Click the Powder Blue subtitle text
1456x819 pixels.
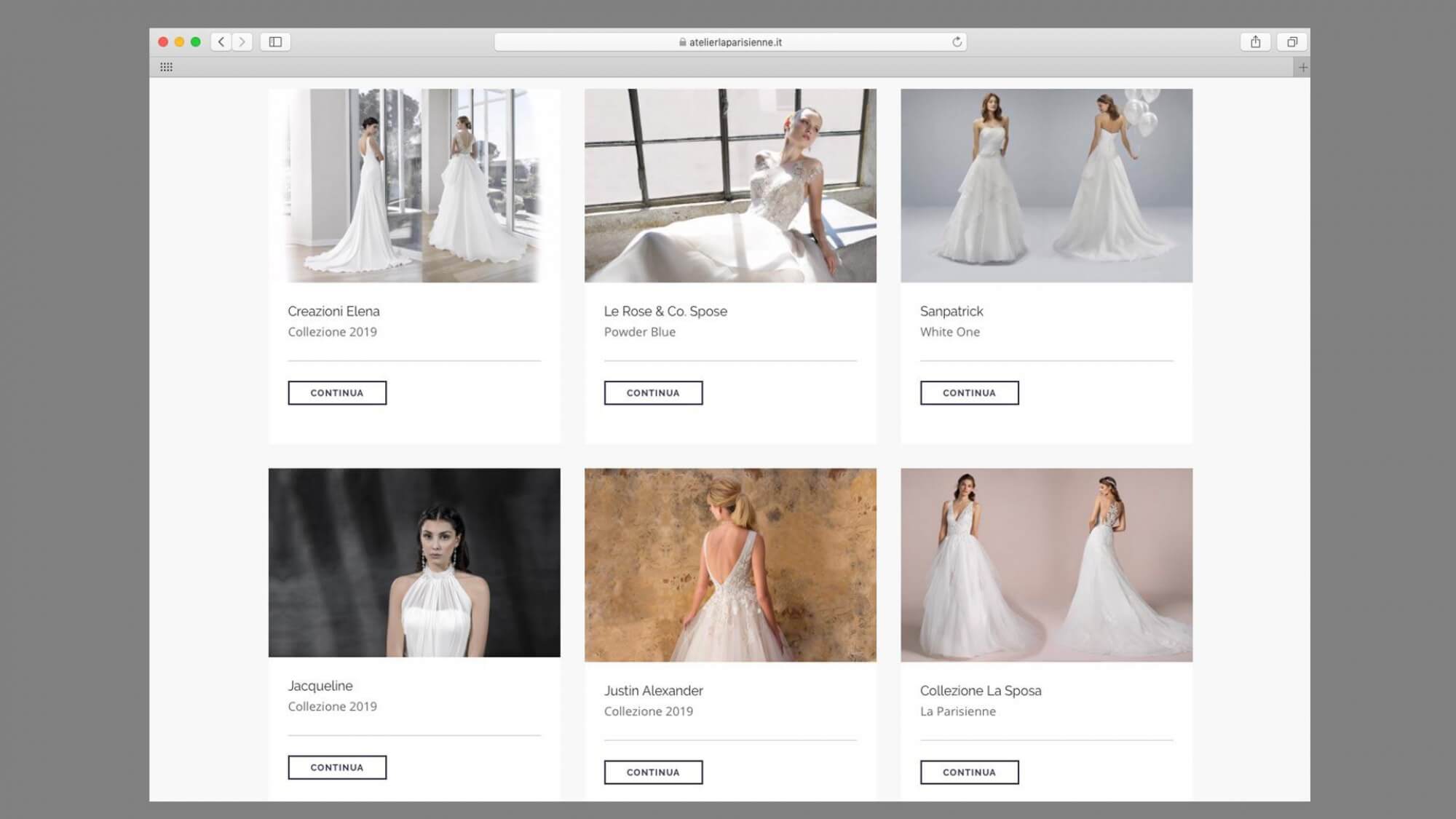(x=639, y=332)
